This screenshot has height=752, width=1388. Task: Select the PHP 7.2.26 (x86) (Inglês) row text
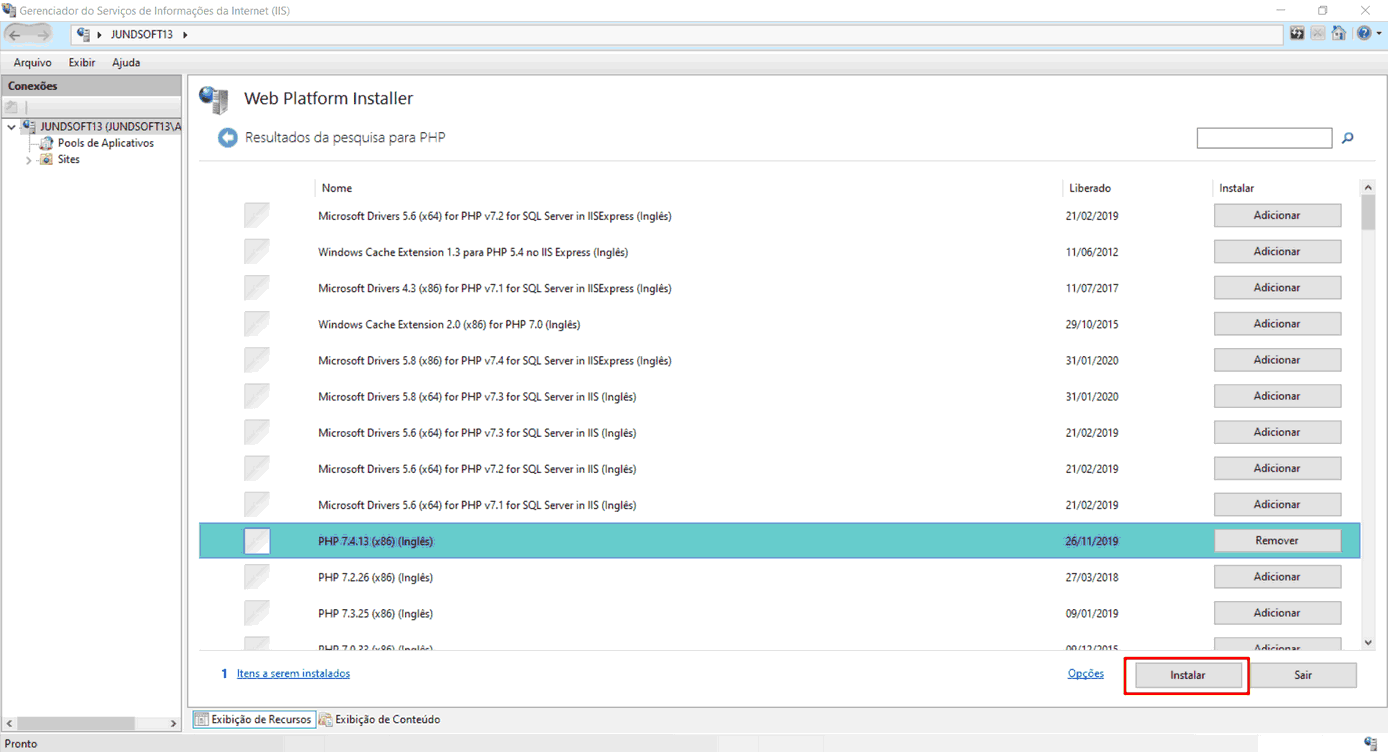click(x=375, y=577)
